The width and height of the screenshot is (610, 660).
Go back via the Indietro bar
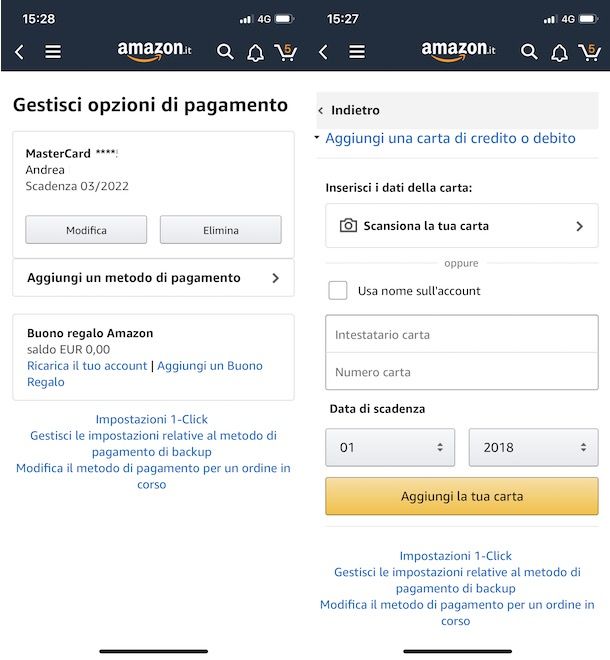457,110
